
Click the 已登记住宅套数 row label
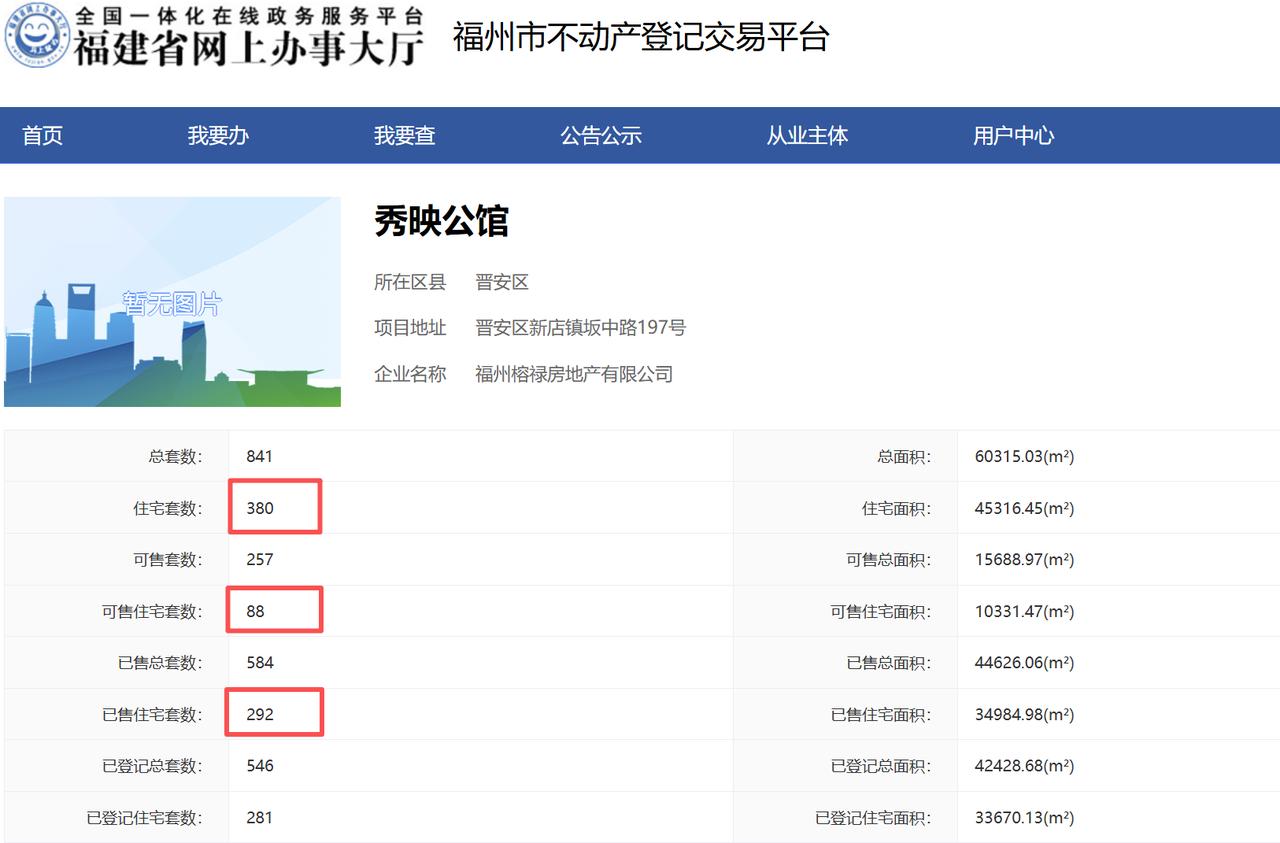[x=143, y=818]
